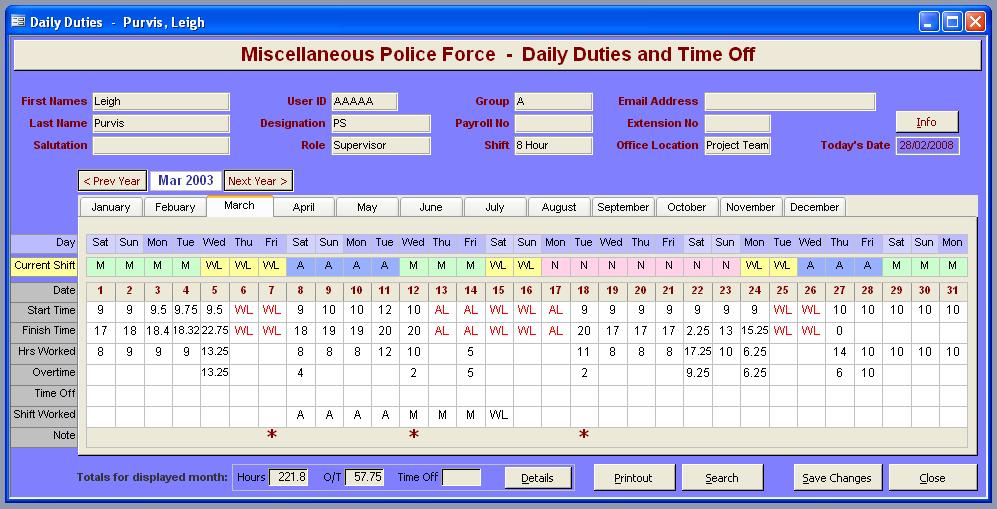This screenshot has height=509, width=997.
Task: Focus the Email Address field
Action: [789, 101]
